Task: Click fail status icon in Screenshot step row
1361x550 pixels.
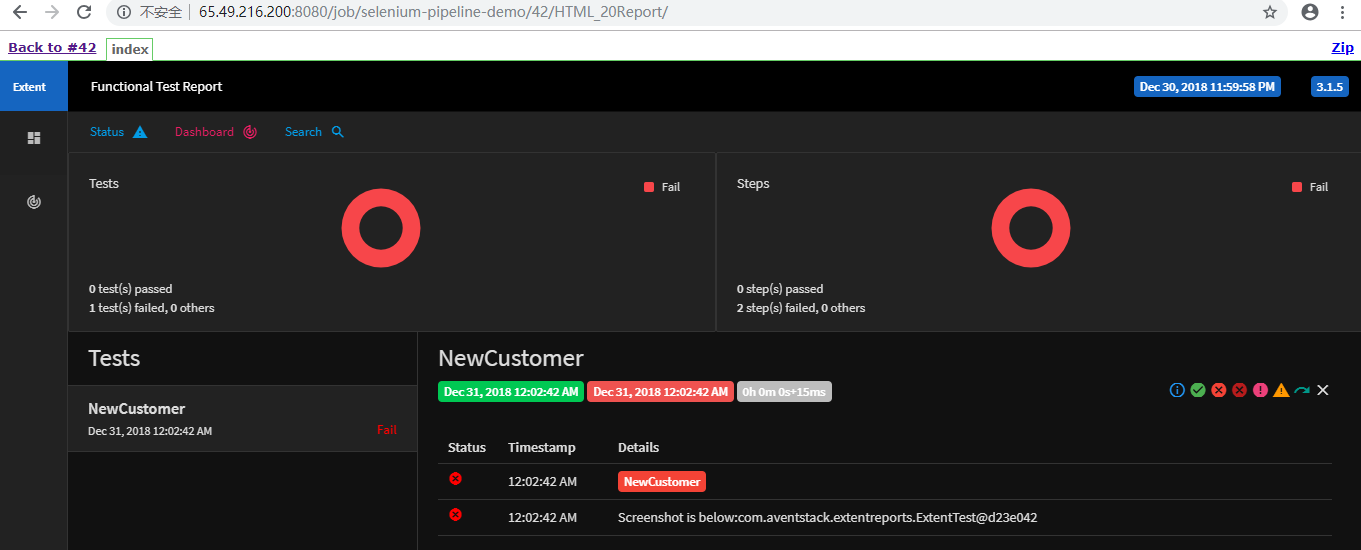Action: click(x=455, y=515)
